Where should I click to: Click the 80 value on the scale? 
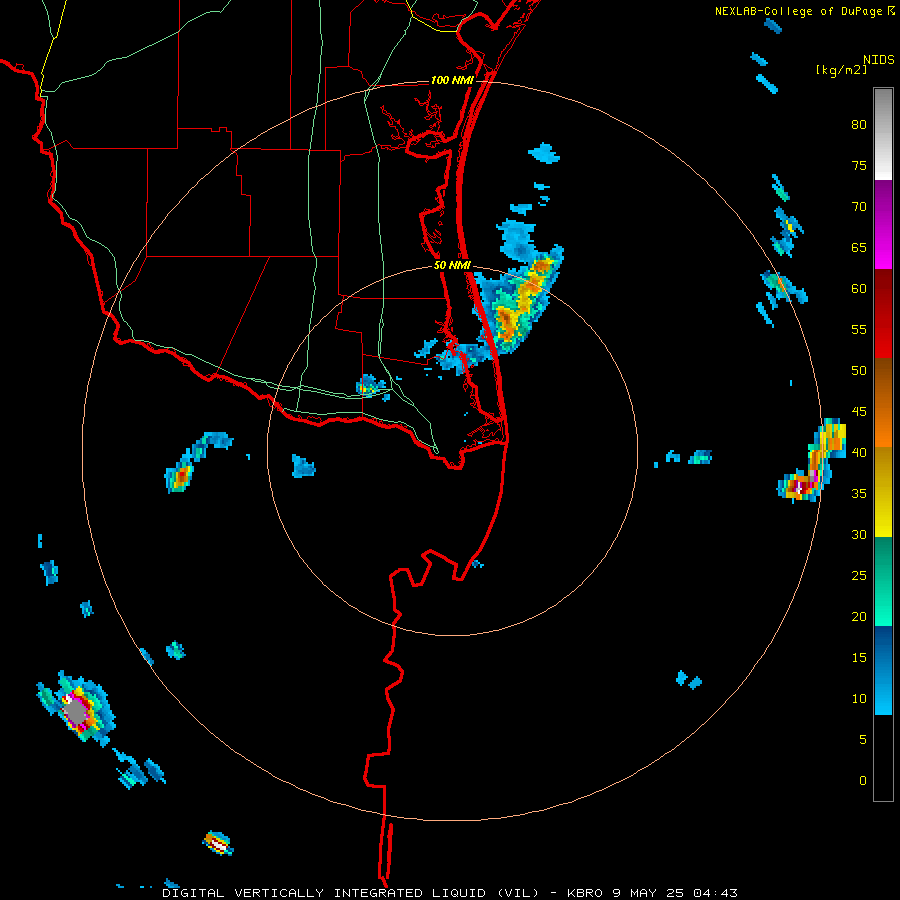click(x=859, y=125)
